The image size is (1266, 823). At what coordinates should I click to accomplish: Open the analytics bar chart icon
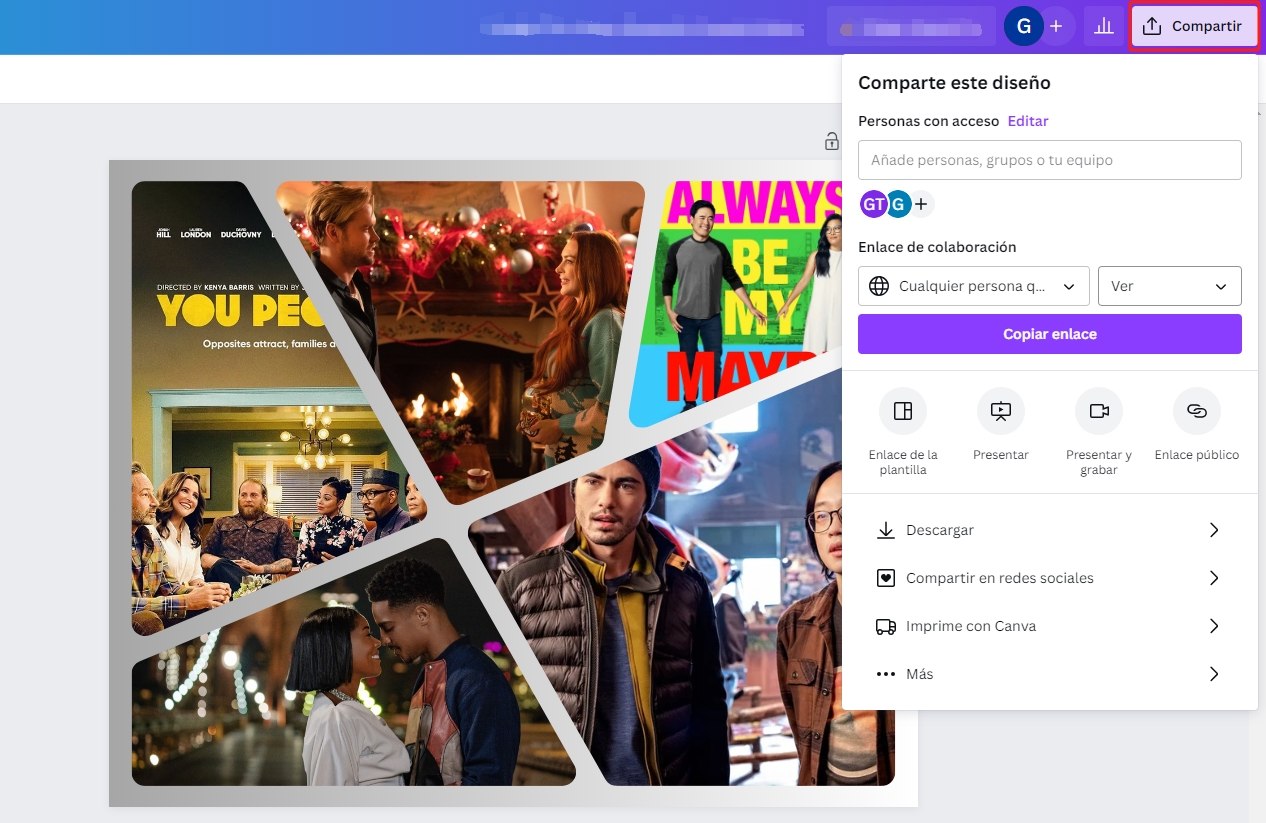1104,26
